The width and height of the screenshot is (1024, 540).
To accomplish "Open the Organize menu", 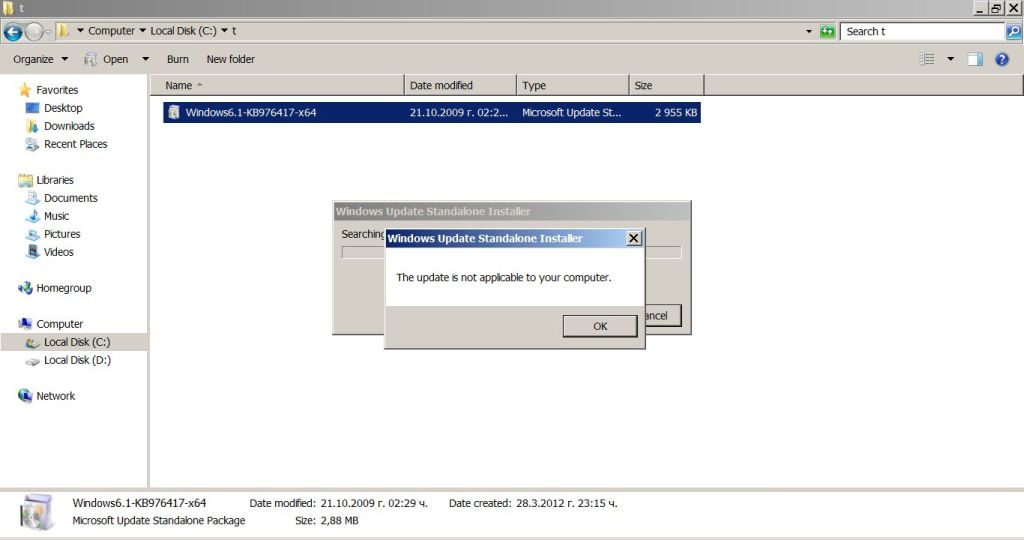I will tap(40, 59).
